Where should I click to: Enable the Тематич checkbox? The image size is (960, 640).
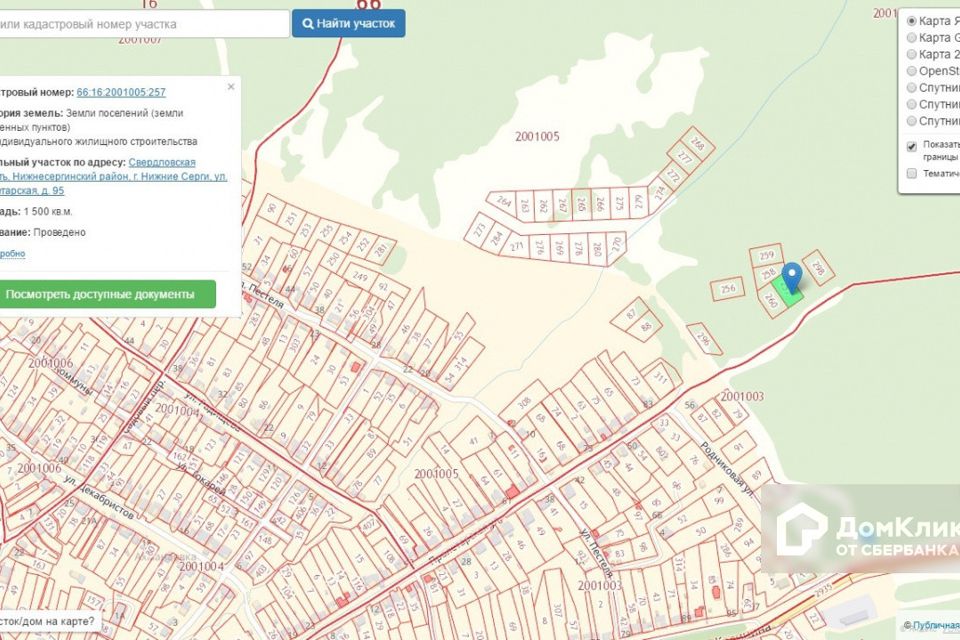[x=911, y=173]
